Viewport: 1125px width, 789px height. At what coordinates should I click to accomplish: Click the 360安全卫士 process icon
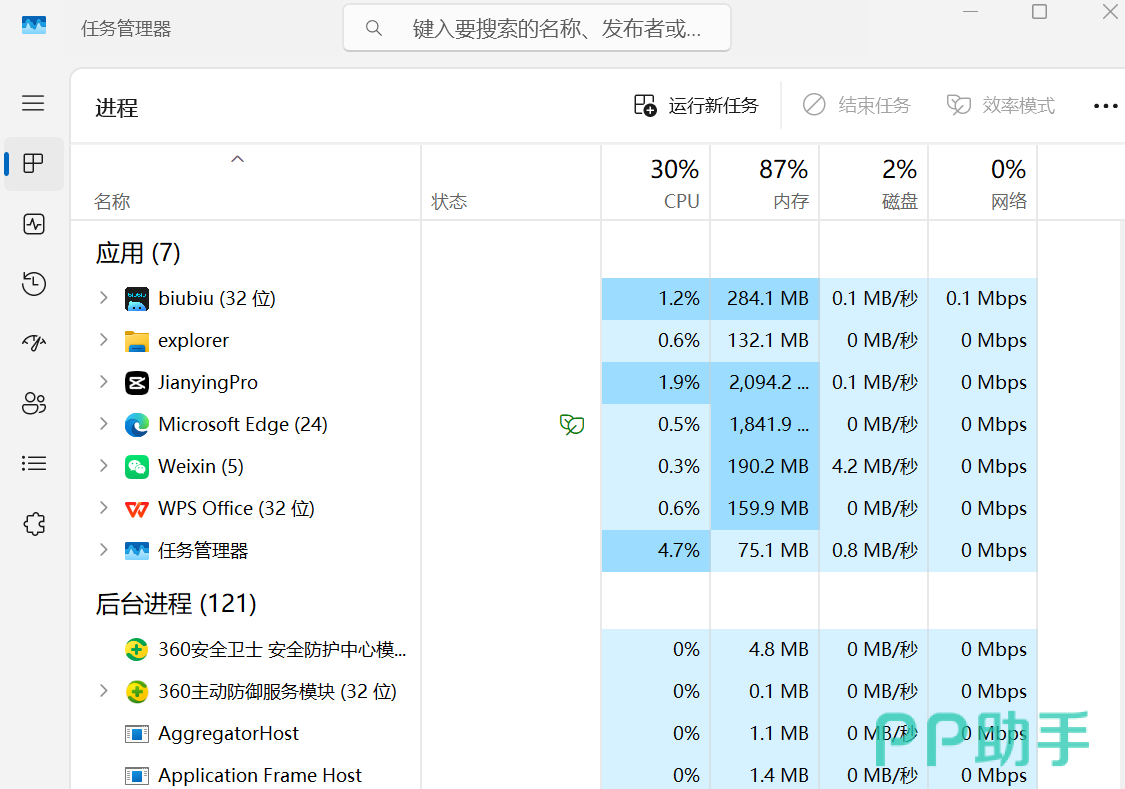coord(136,650)
